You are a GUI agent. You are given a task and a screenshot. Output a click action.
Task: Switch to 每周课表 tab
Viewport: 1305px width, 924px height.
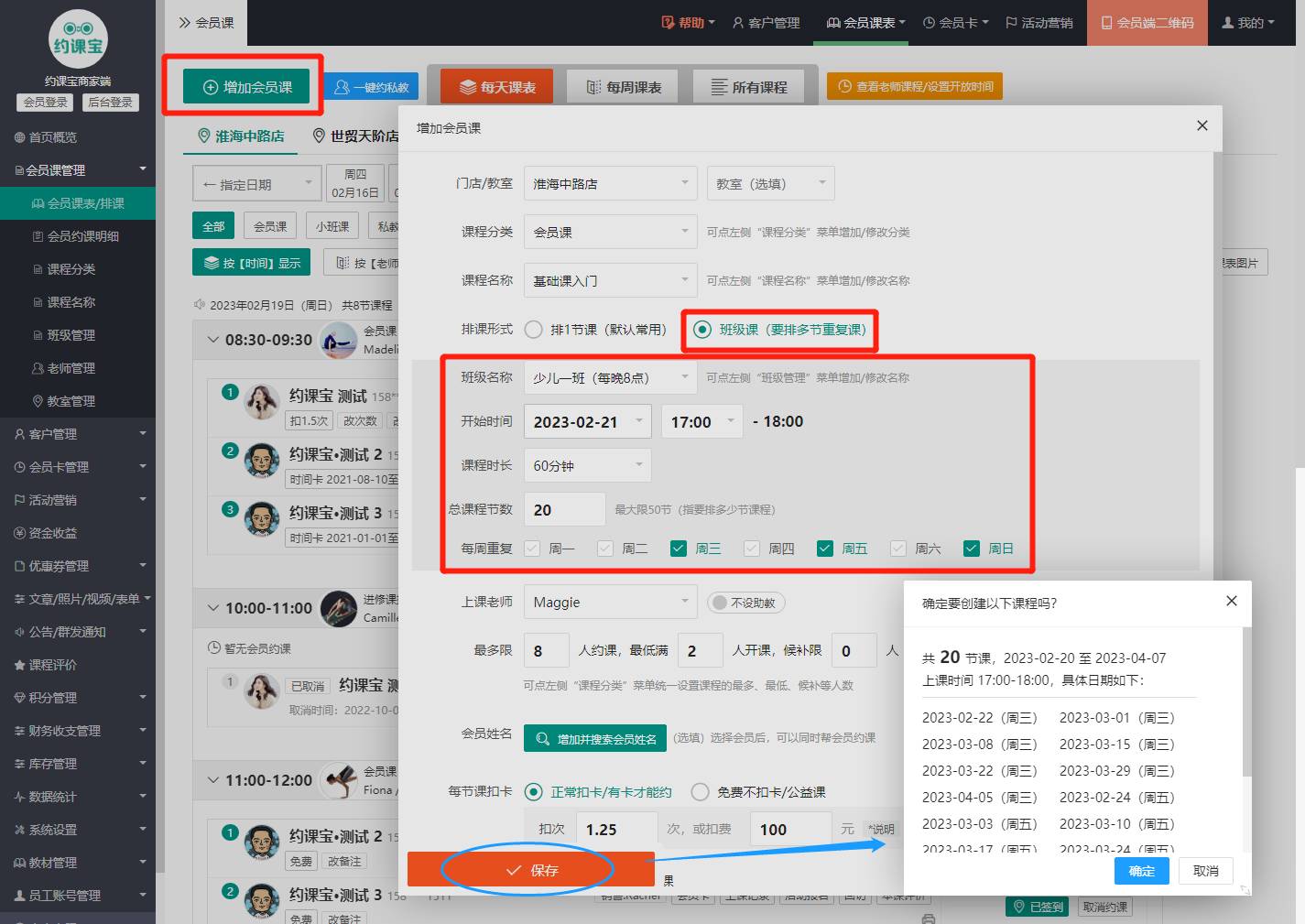point(623,87)
